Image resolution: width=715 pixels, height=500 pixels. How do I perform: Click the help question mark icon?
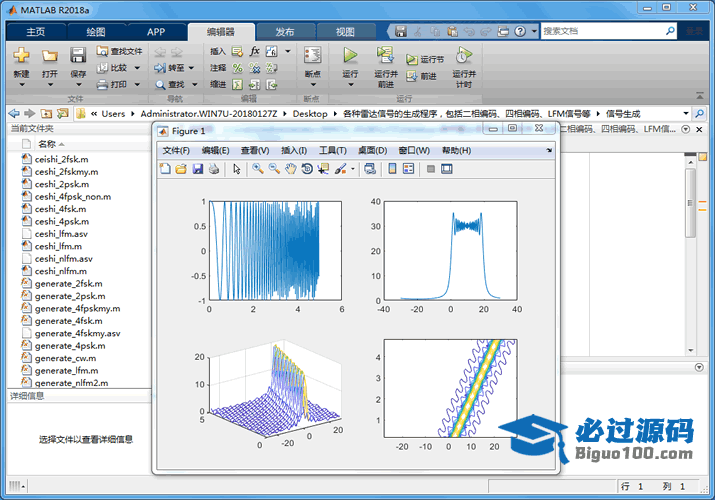coord(520,31)
